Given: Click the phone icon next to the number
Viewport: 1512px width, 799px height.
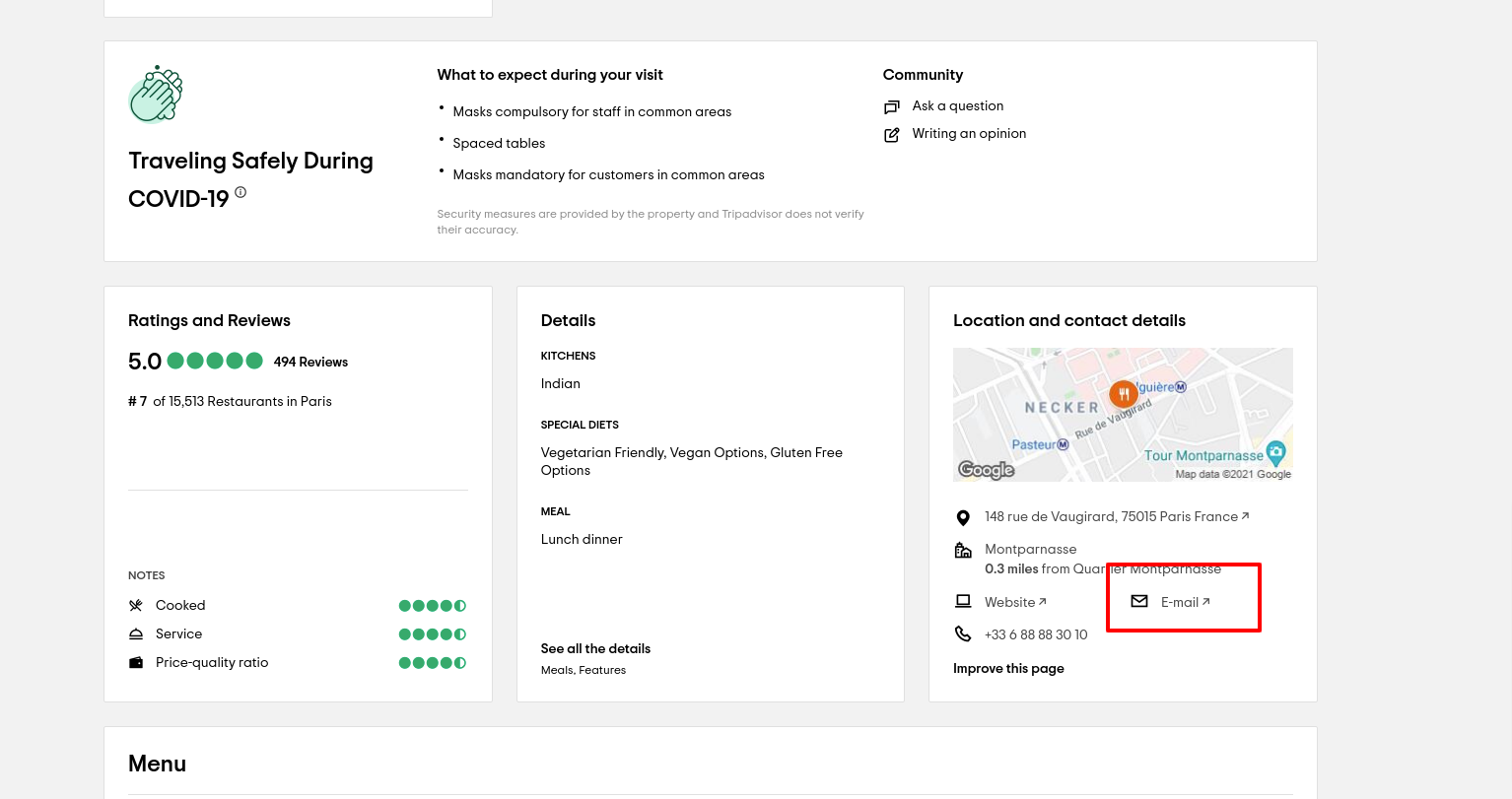Looking at the screenshot, I should 963,633.
